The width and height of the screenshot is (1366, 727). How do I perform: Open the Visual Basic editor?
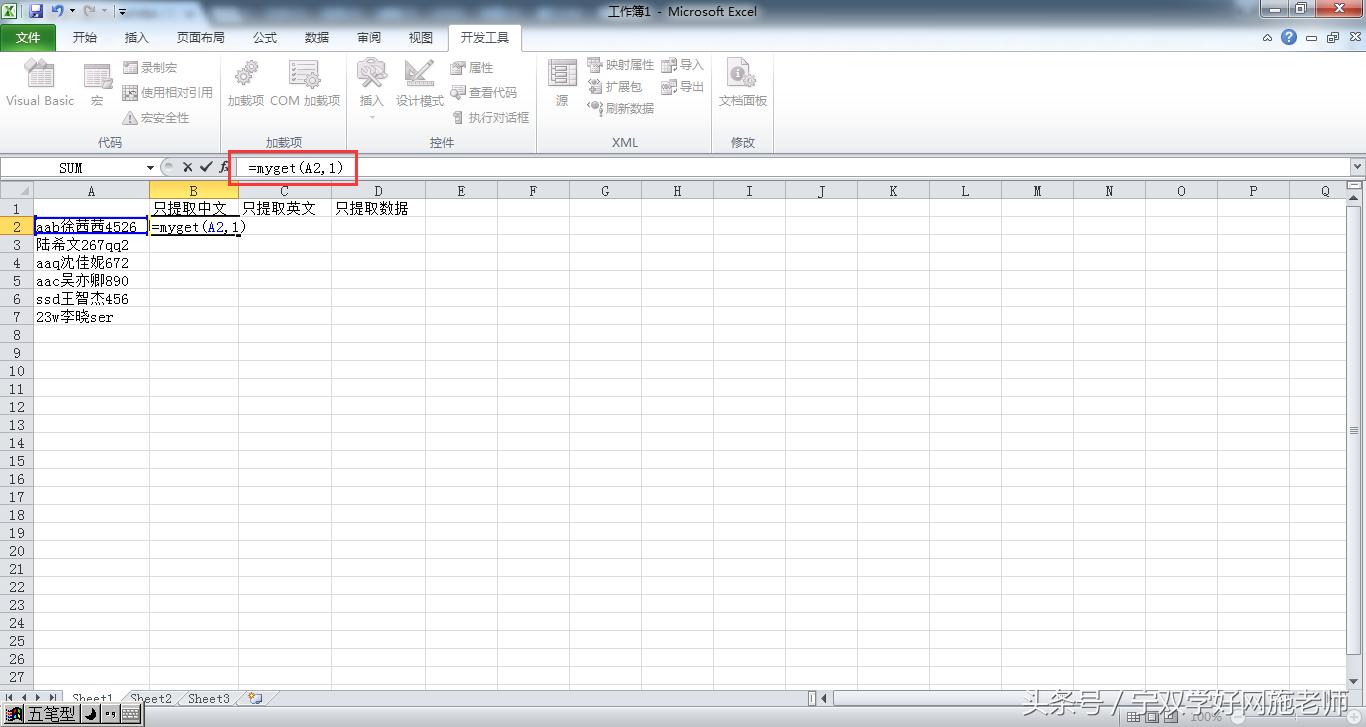pyautogui.click(x=40, y=83)
